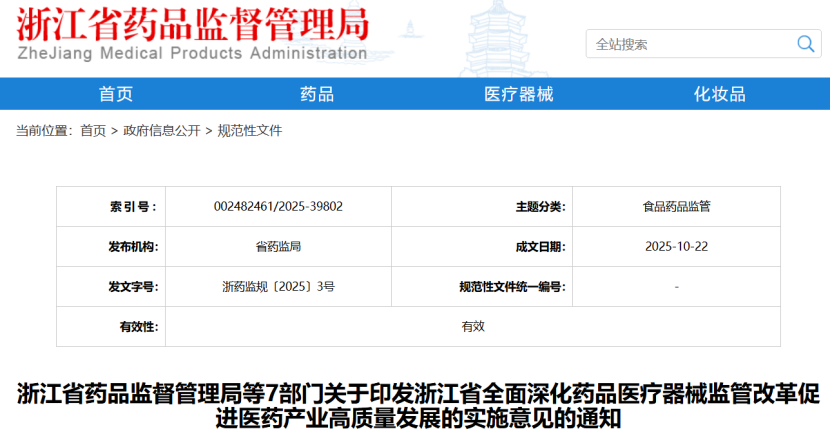Select the 化妆品 navigation item
This screenshot has width=830, height=436.
[x=719, y=94]
